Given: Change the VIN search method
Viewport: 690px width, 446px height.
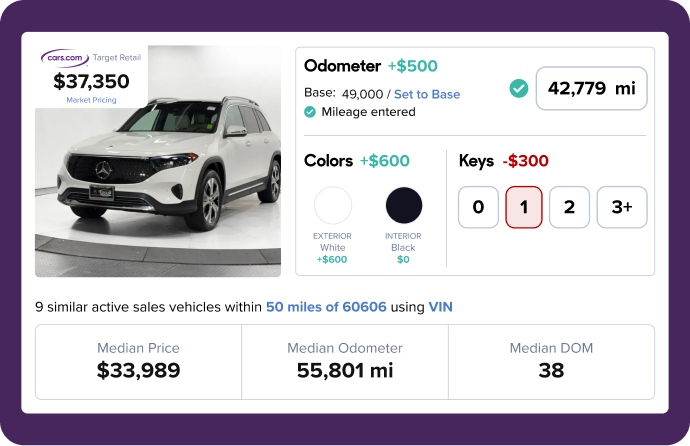Looking at the screenshot, I should pos(441,307).
